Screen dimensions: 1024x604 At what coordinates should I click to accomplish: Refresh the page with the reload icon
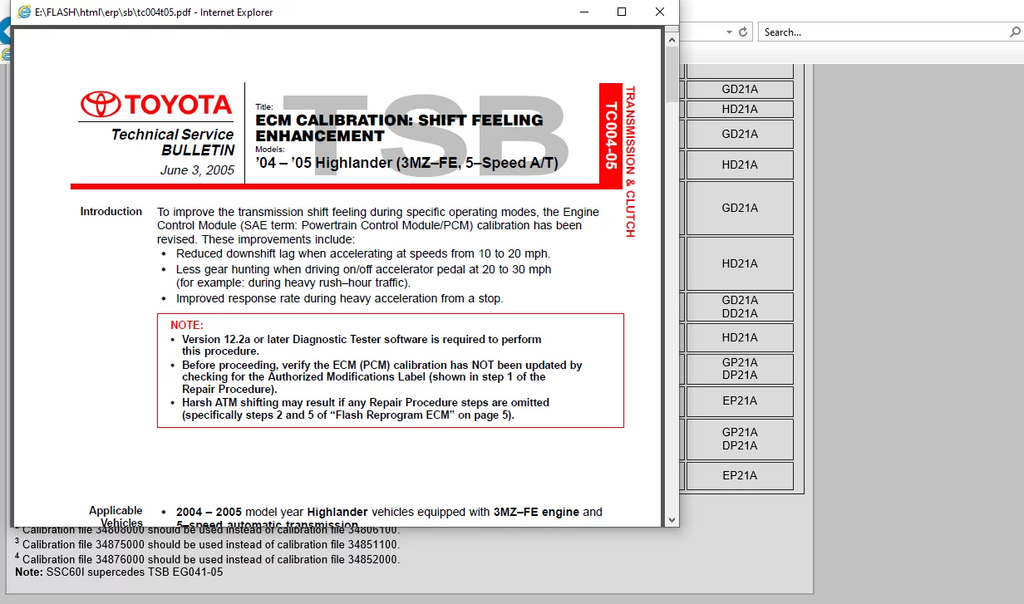(743, 32)
